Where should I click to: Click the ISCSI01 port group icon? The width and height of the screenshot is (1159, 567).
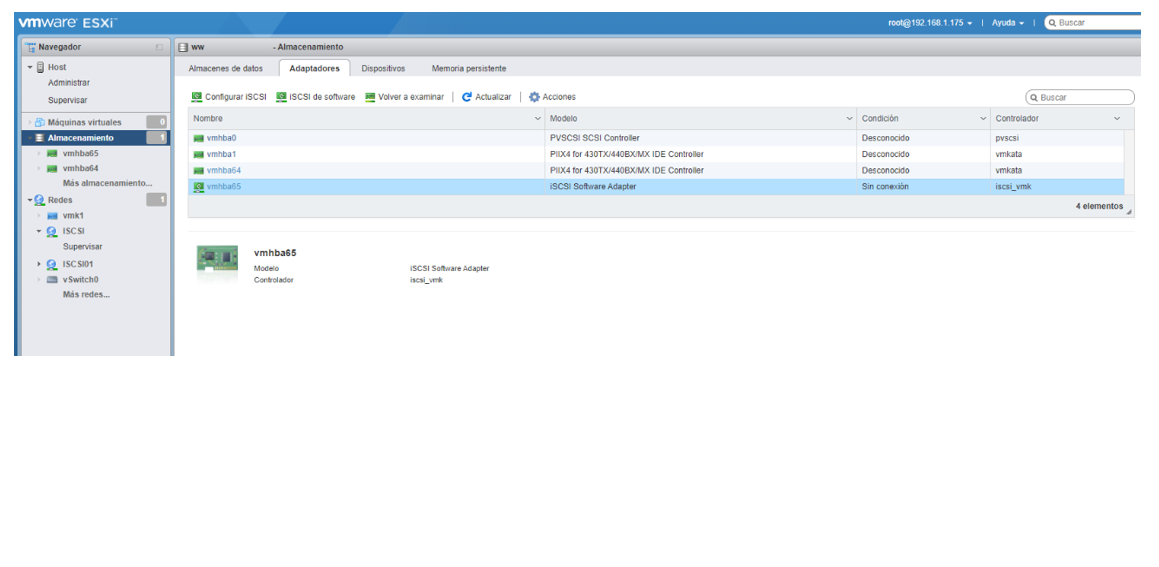(x=52, y=264)
